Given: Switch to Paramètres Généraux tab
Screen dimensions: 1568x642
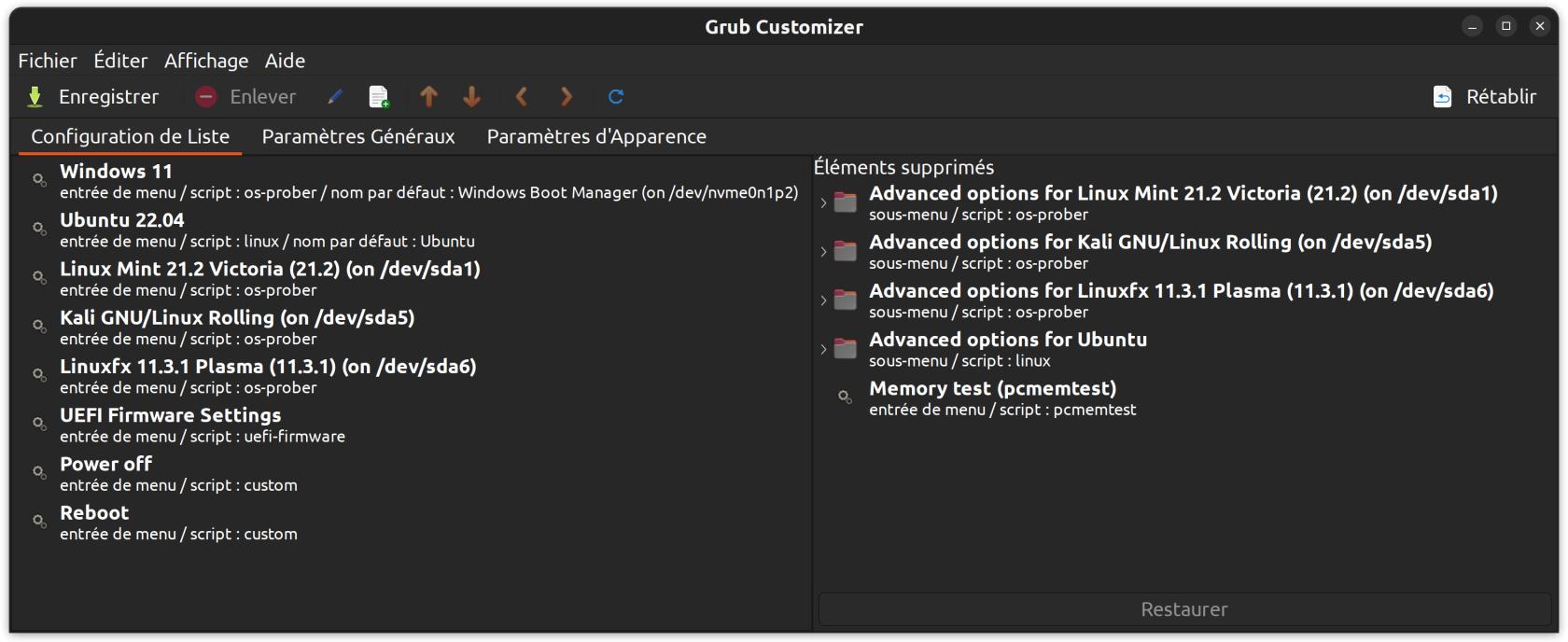Looking at the screenshot, I should (358, 136).
